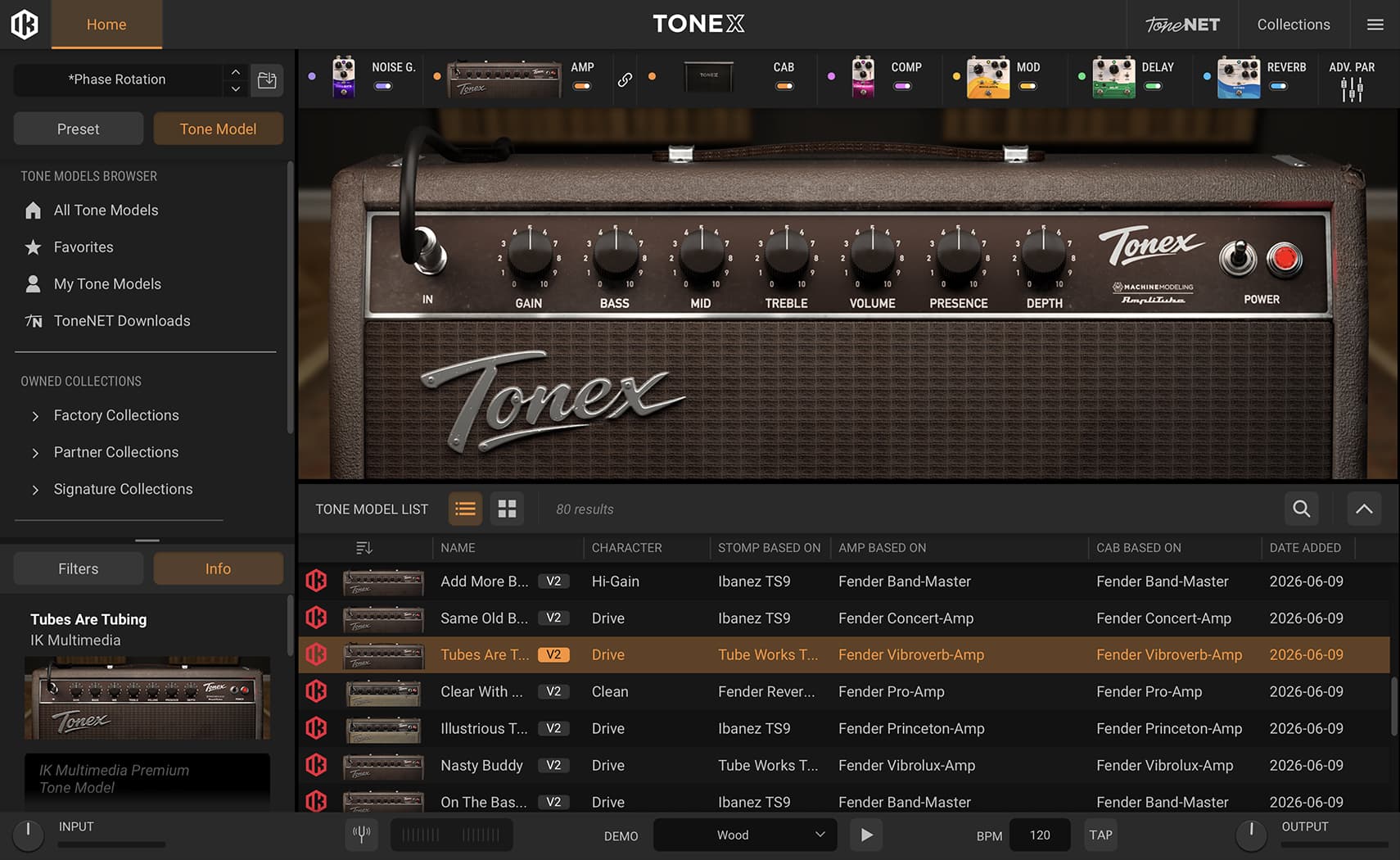Play the demo loop
Screen dimensions: 1400x860
866,835
